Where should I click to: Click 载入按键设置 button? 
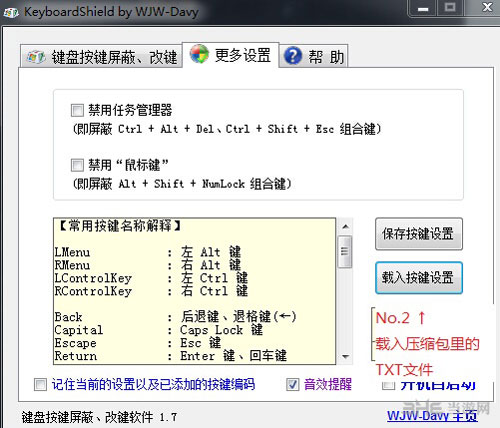(x=419, y=278)
